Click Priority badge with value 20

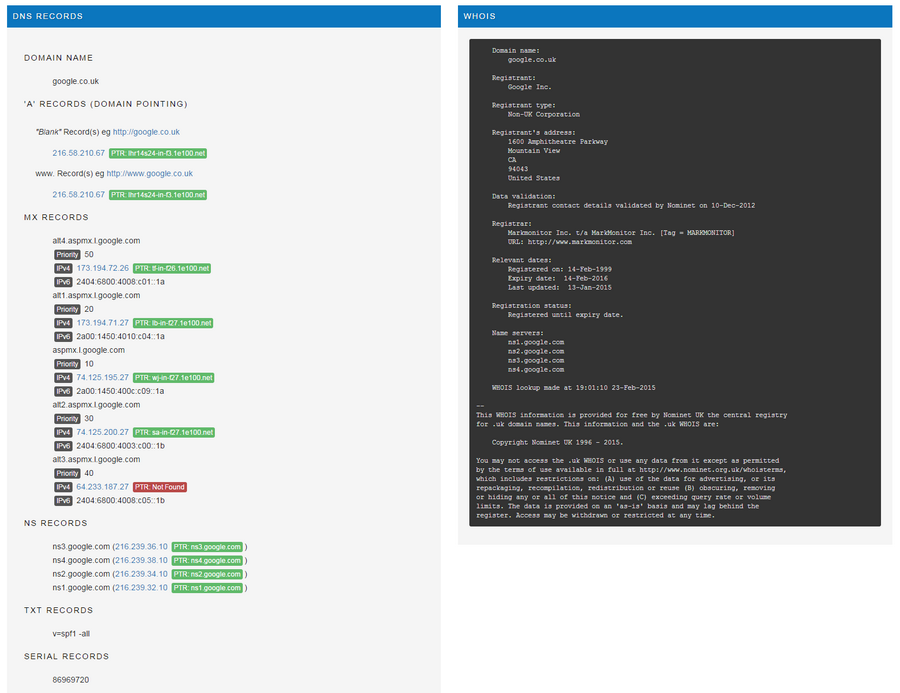(x=67, y=309)
